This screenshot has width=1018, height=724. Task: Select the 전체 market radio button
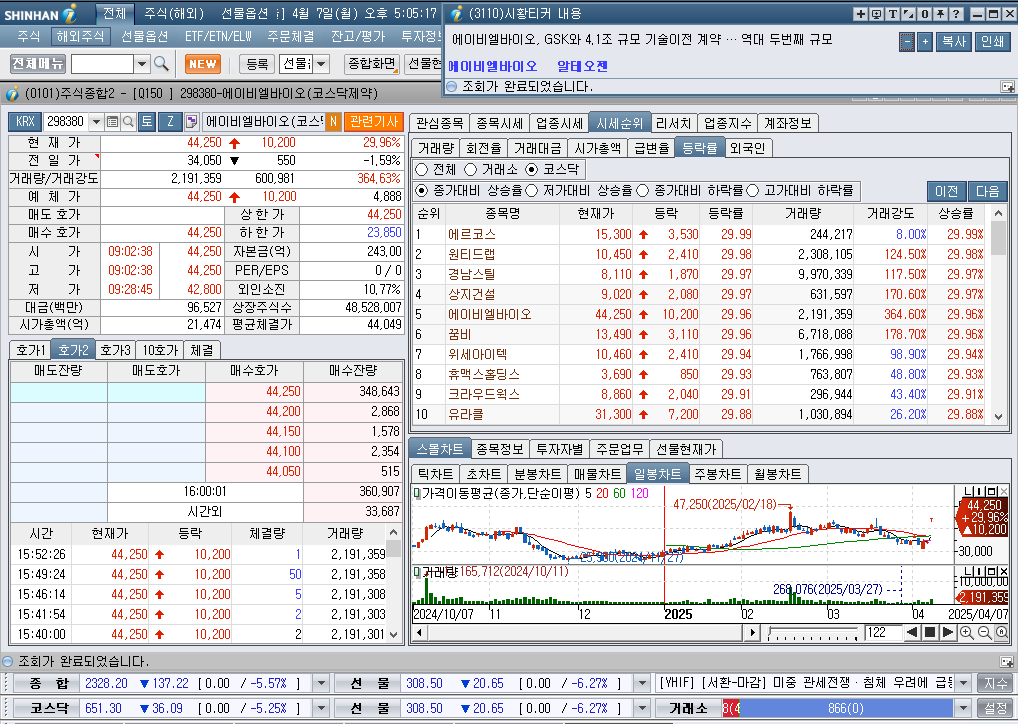(422, 169)
